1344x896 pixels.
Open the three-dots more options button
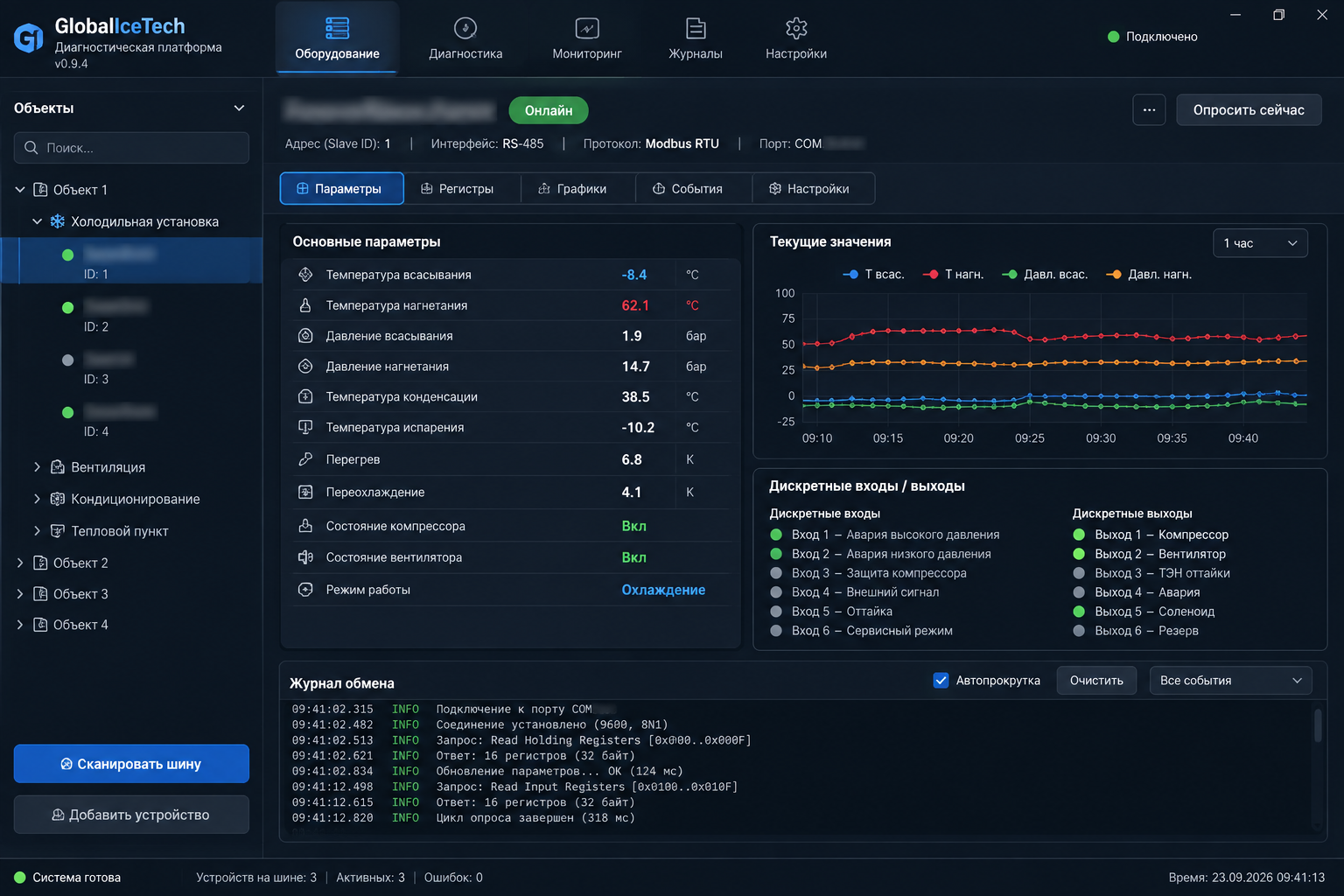pyautogui.click(x=1149, y=110)
